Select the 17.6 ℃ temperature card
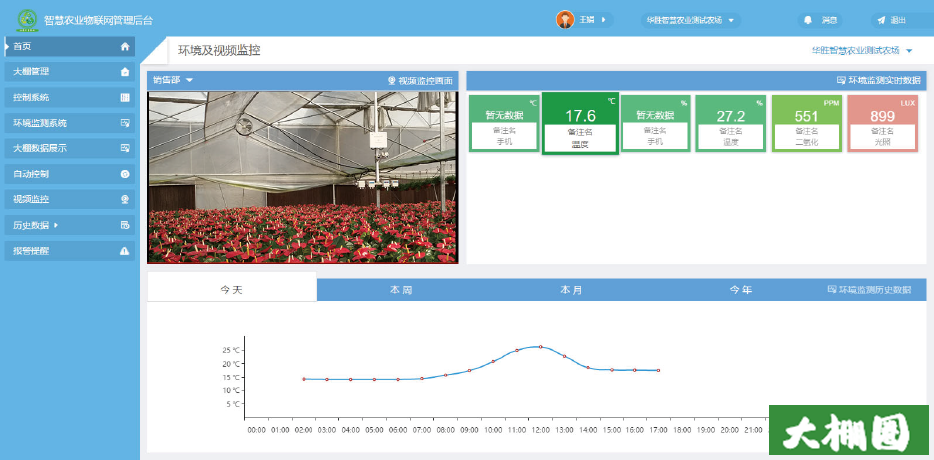Viewport: 934px width, 460px height. (580, 123)
